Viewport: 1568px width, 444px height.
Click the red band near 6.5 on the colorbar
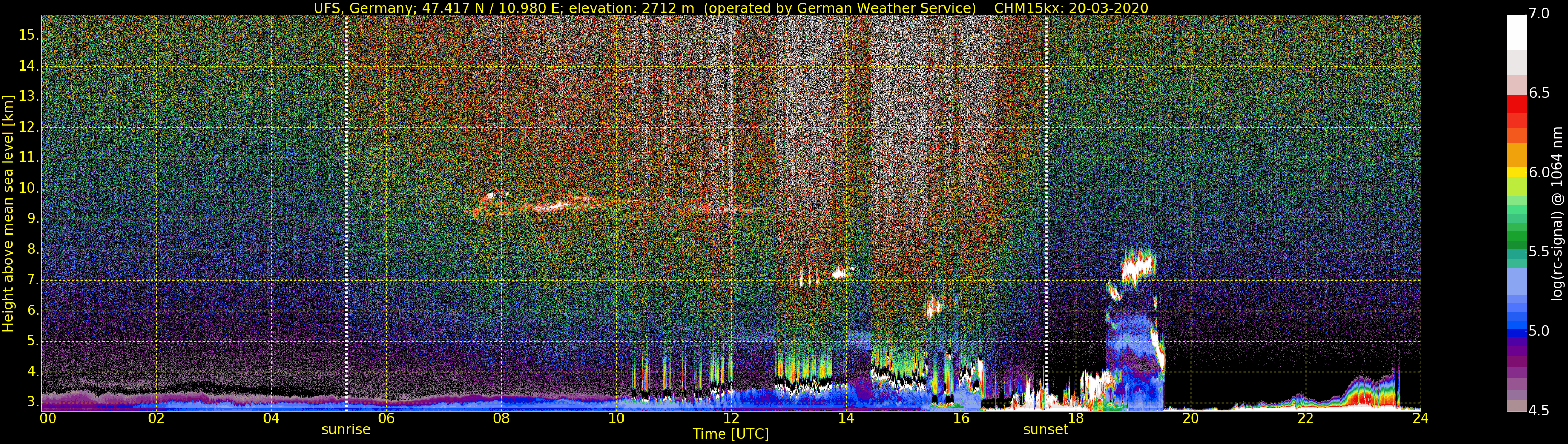click(1516, 104)
